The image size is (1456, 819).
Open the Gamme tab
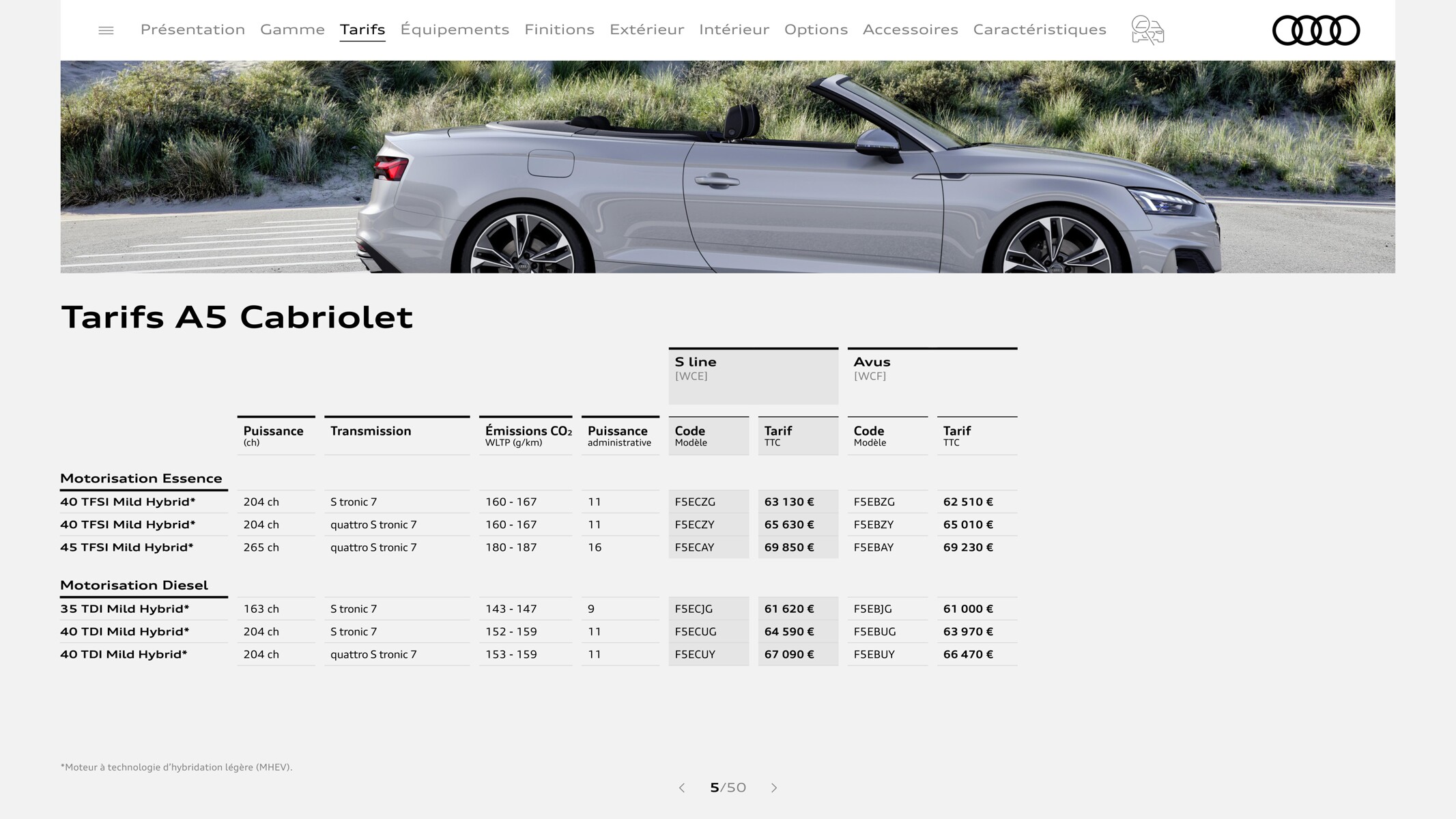coord(292,29)
